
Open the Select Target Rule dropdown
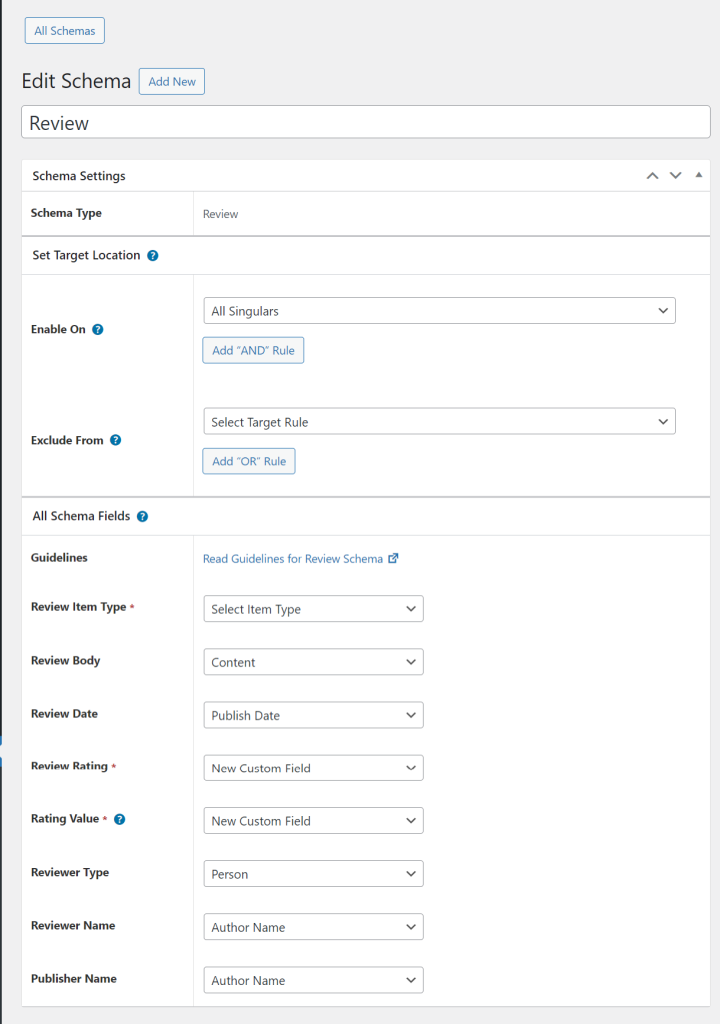pyautogui.click(x=439, y=422)
